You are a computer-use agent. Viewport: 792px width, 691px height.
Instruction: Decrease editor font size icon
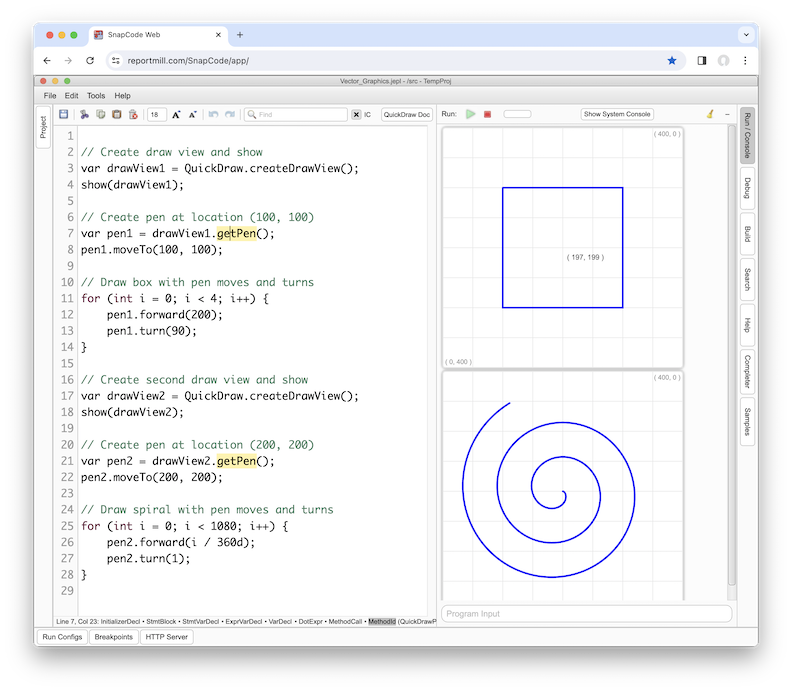192,115
